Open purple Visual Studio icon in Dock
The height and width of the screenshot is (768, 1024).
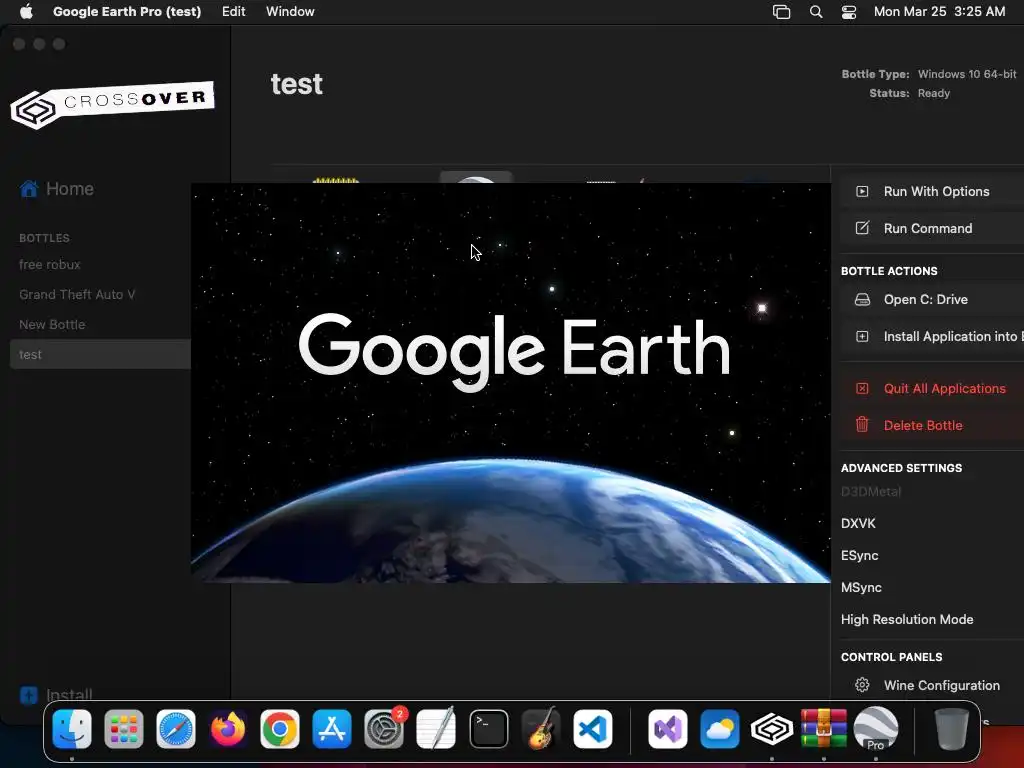click(667, 729)
